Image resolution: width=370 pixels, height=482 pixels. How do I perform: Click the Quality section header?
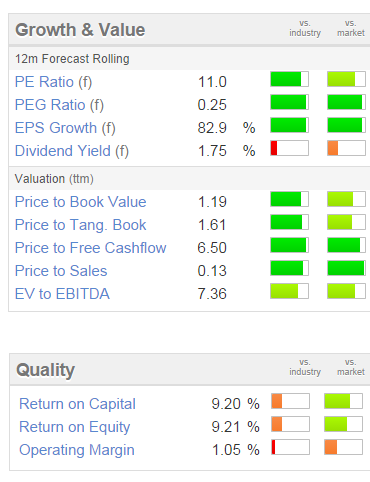[x=45, y=370]
